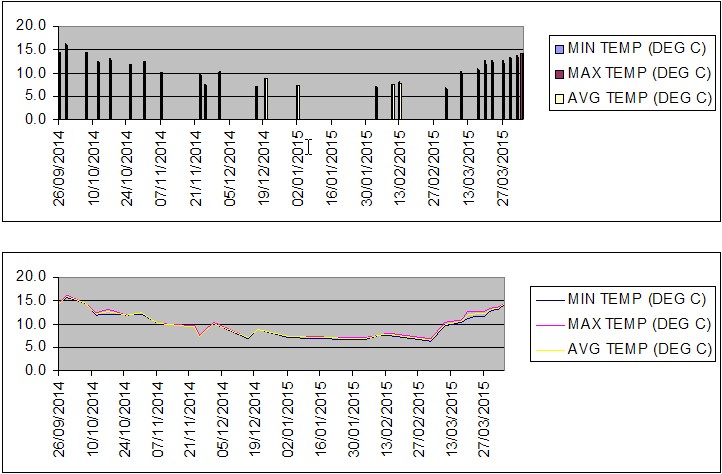
Task: Select MIN TEMP (DEG C) text in bar chart legend
Action: pos(637,49)
